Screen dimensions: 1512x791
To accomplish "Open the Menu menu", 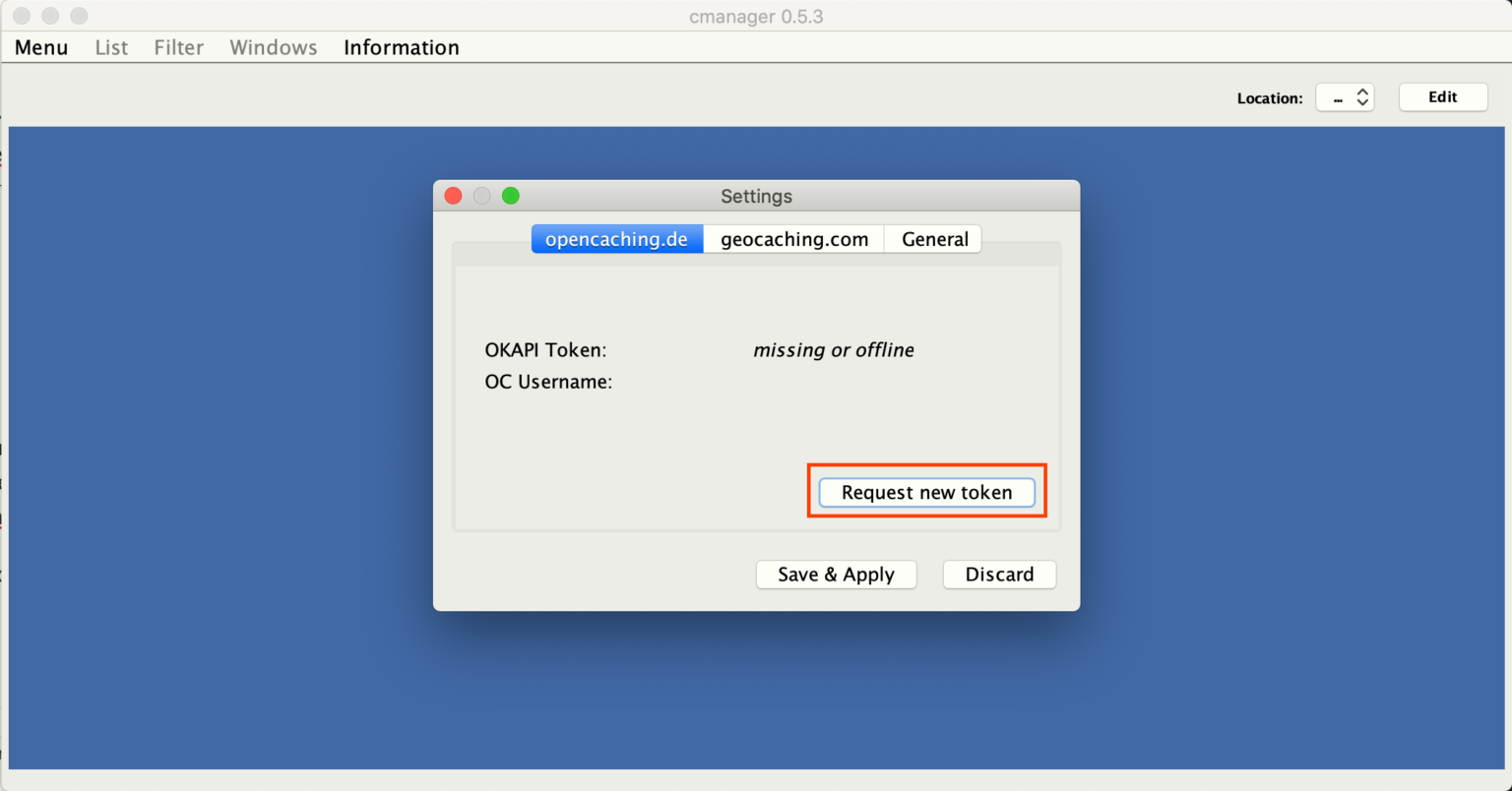I will [x=41, y=47].
